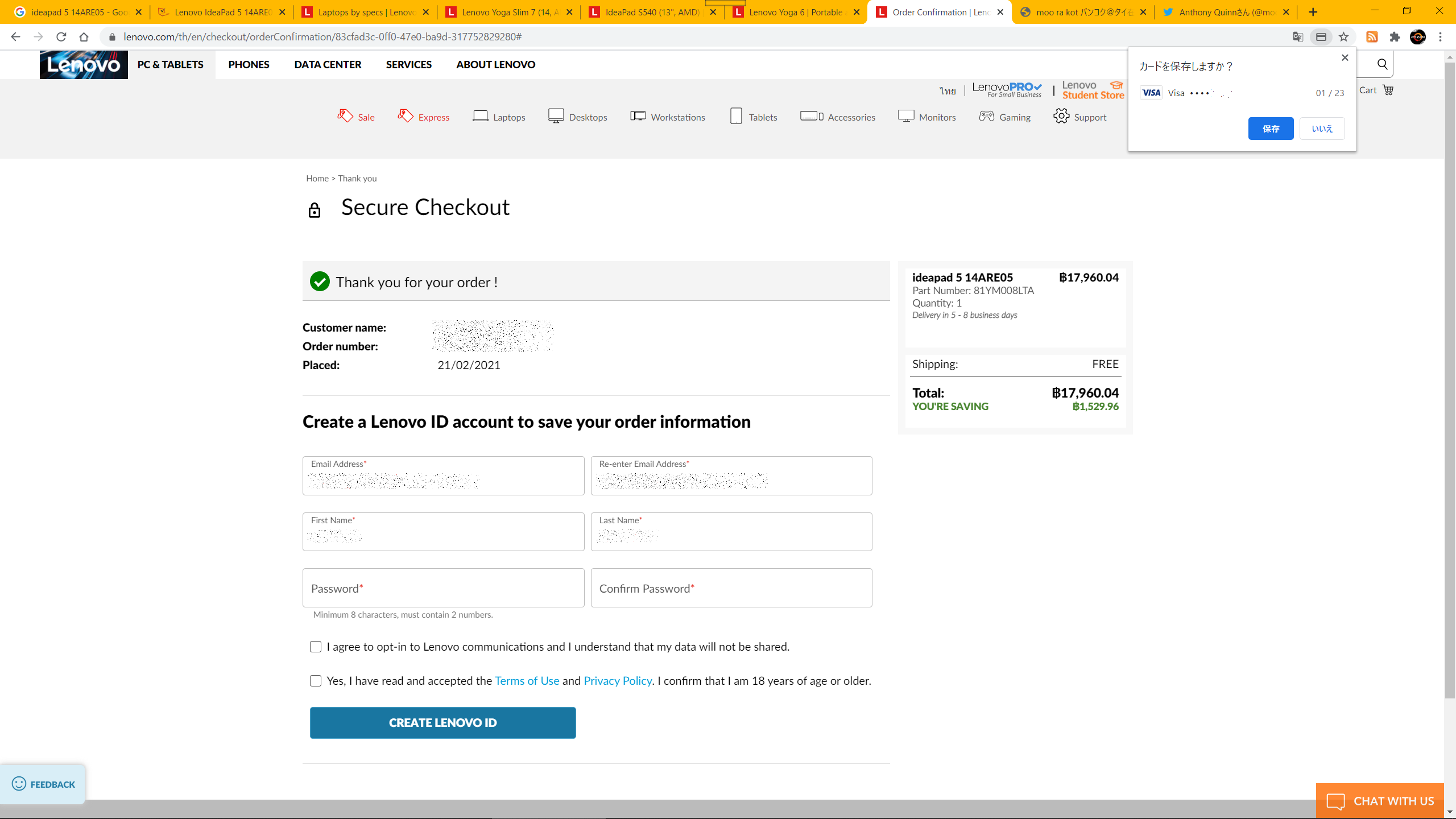The height and width of the screenshot is (819, 1456).
Task: Go to browser home page
Action: point(84,37)
